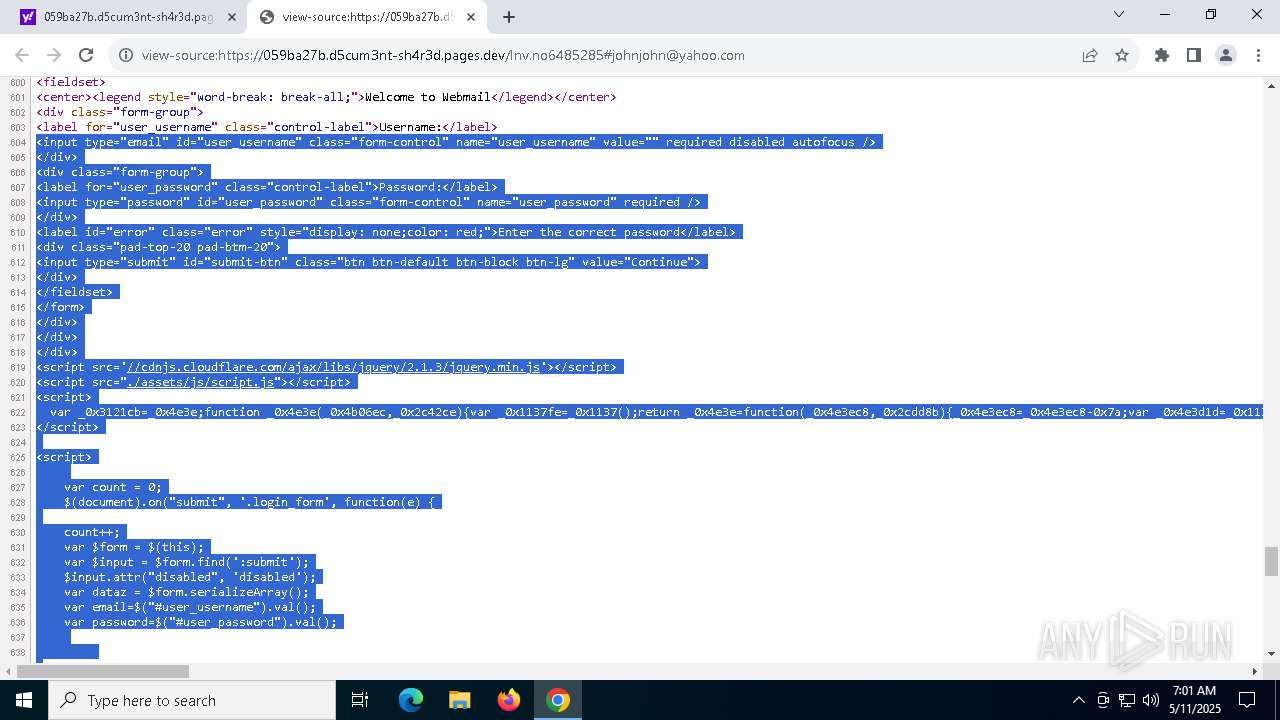Viewport: 1280px width, 720px height.
Task: Click the Windows Start button
Action: [x=23, y=700]
